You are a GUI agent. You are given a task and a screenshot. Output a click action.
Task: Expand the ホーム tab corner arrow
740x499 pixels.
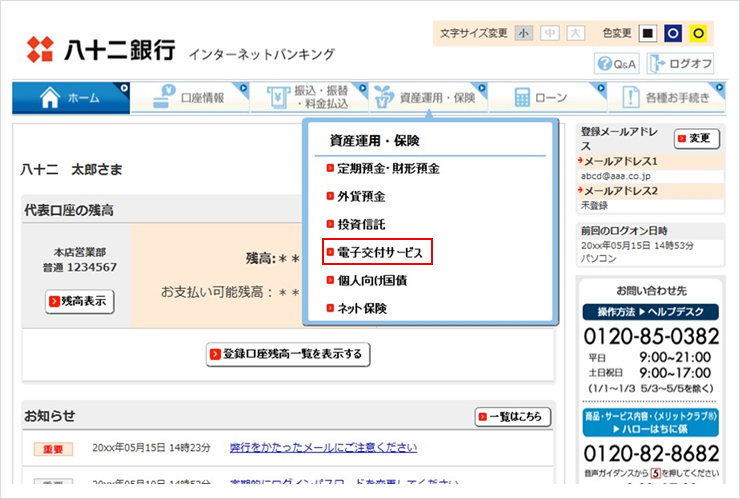(124, 88)
